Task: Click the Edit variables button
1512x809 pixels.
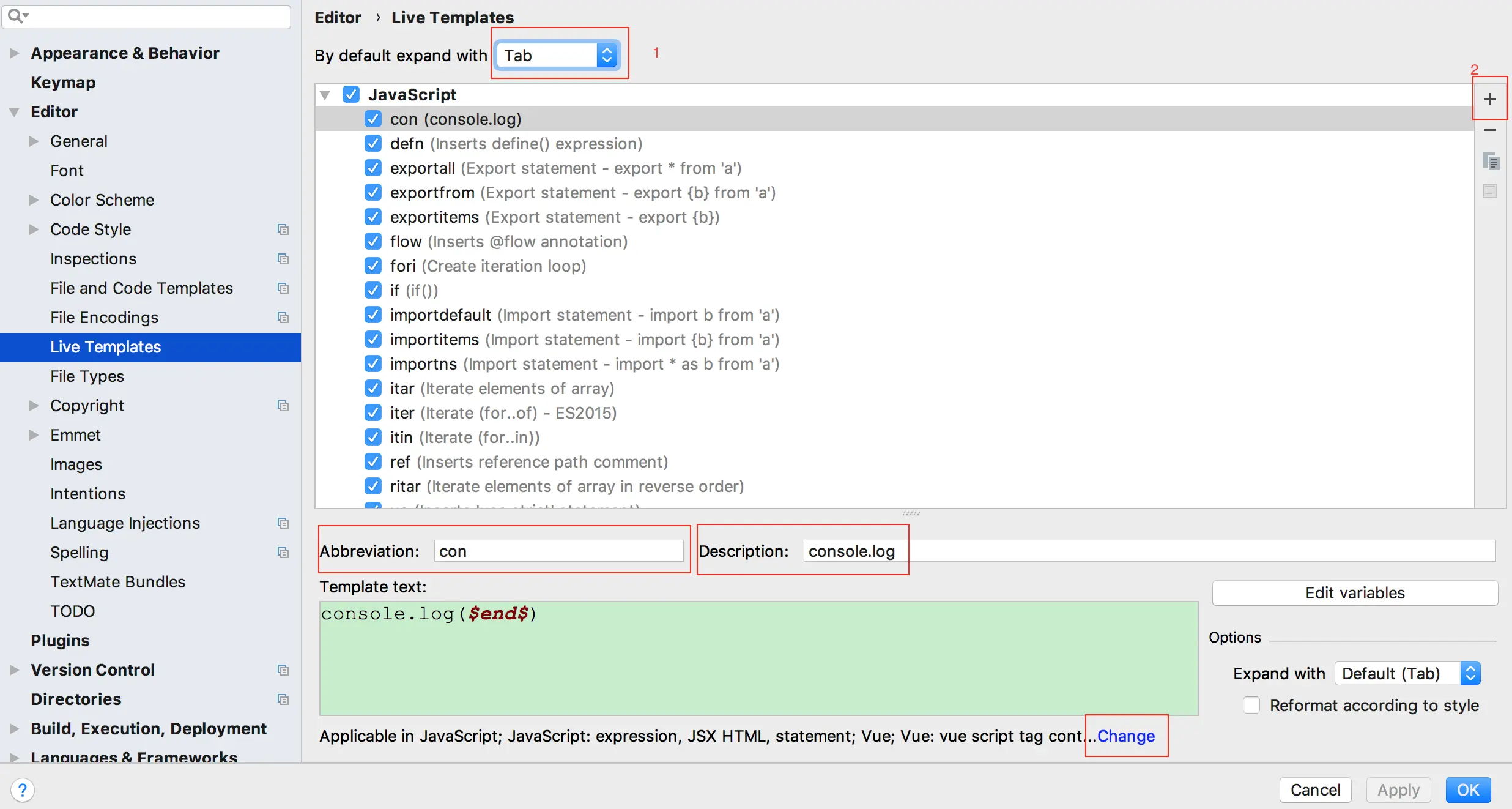Action: pos(1354,592)
